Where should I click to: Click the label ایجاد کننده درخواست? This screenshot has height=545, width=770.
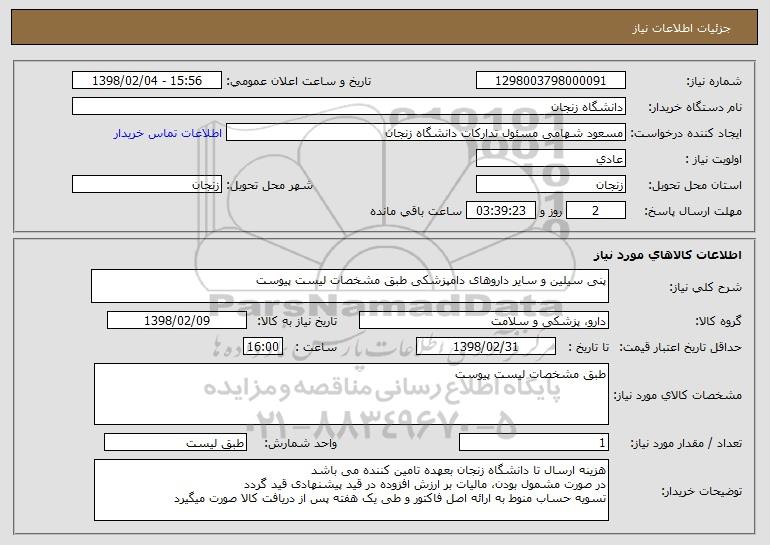686,133
